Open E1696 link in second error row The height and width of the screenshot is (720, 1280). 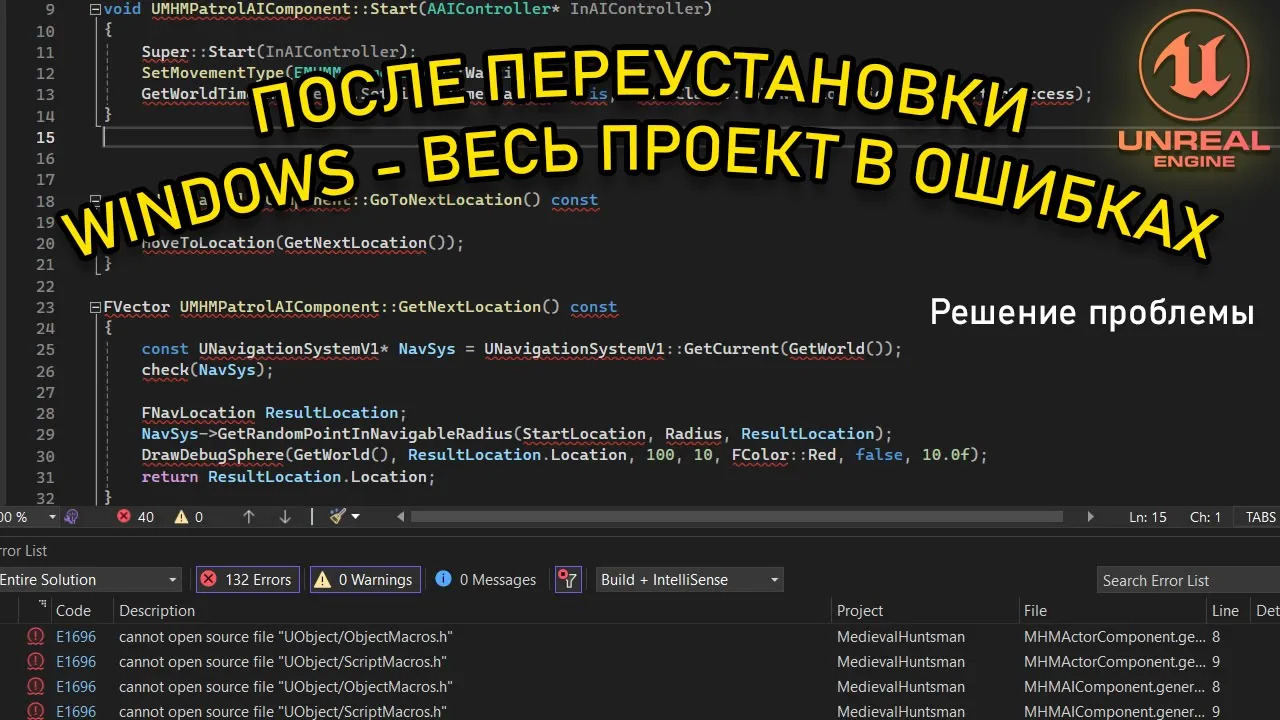76,661
